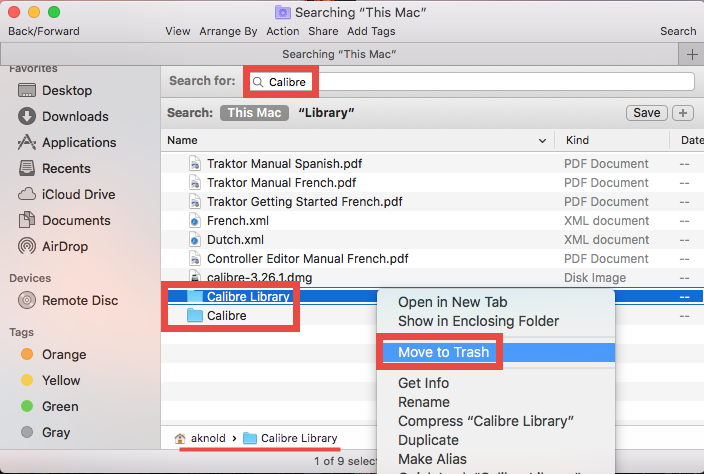Viewport: 704px width, 474px height.
Task: Set search scope to "Library"
Action: pos(326,113)
